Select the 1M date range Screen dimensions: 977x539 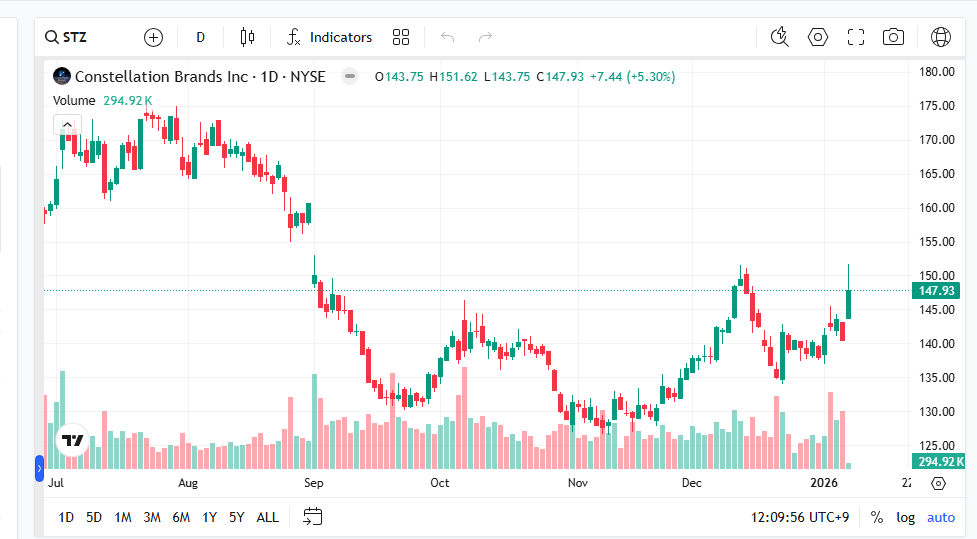123,517
